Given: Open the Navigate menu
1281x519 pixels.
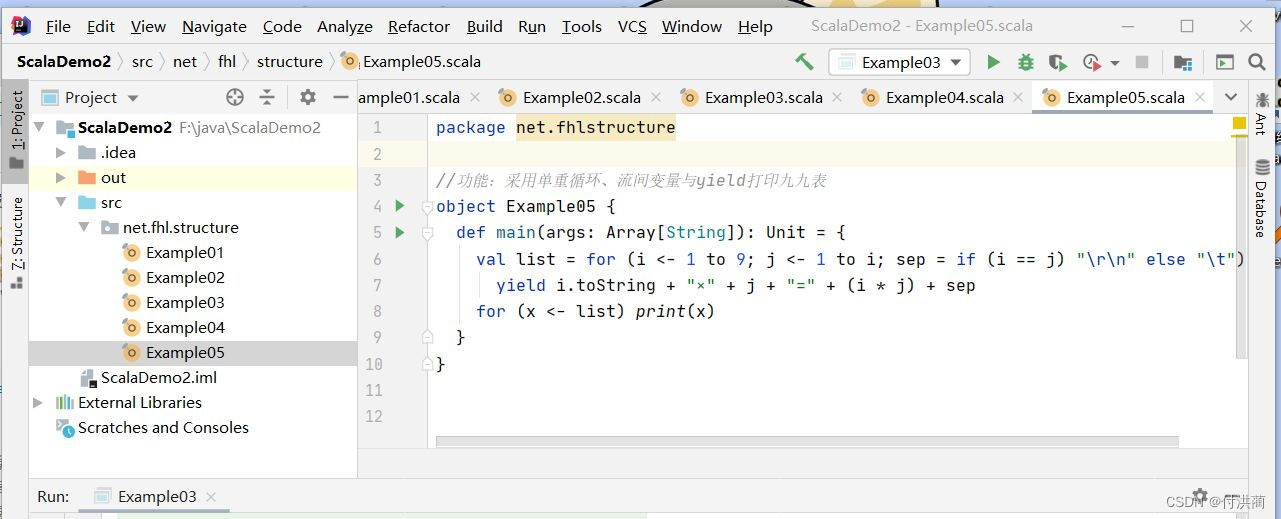Looking at the screenshot, I should click(x=214, y=27).
